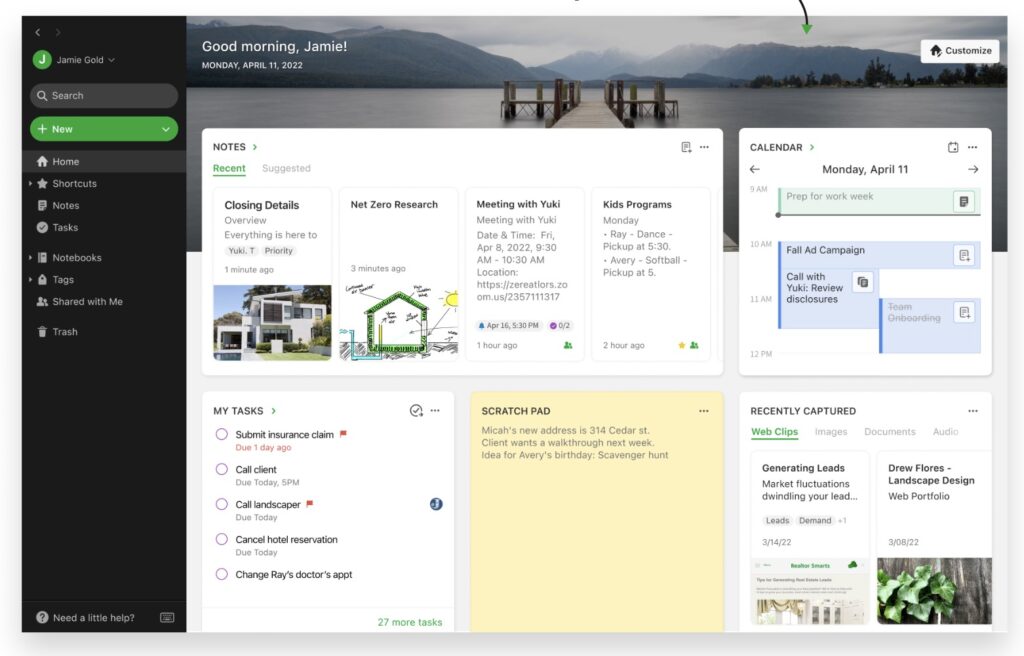
Task: Open Shortcuts in the sidebar
Action: 74,184
